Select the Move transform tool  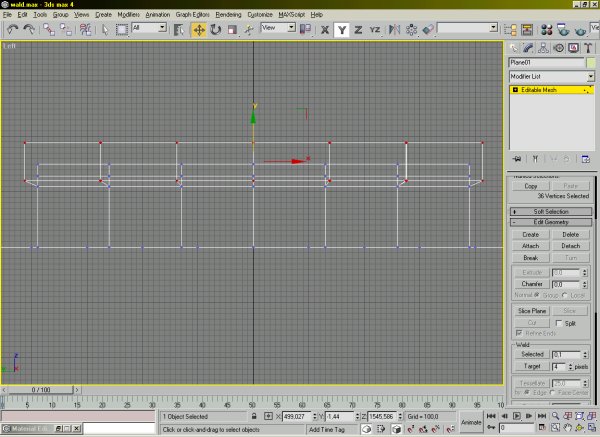pos(199,30)
